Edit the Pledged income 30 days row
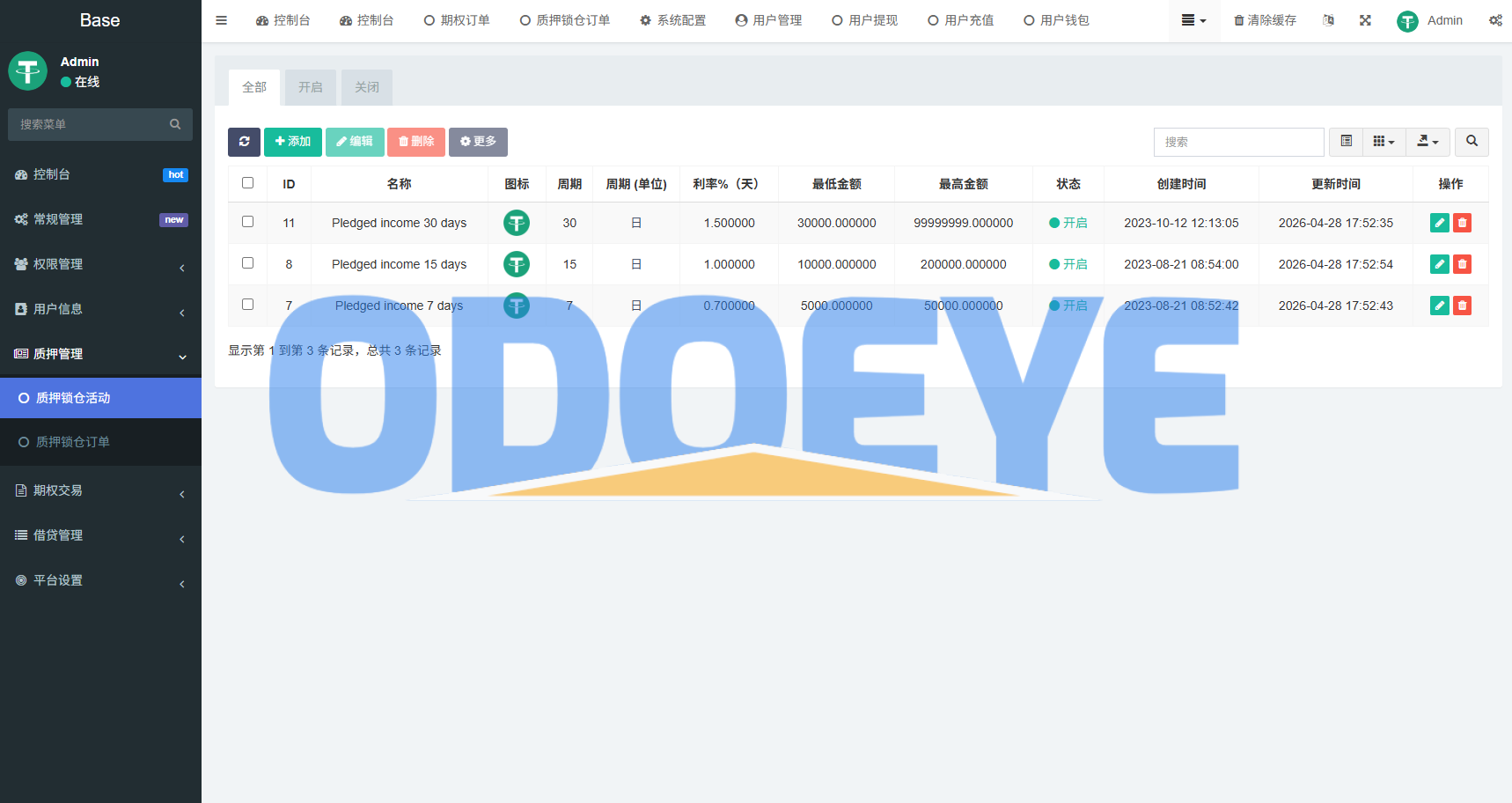This screenshot has height=803, width=1512. (1440, 223)
